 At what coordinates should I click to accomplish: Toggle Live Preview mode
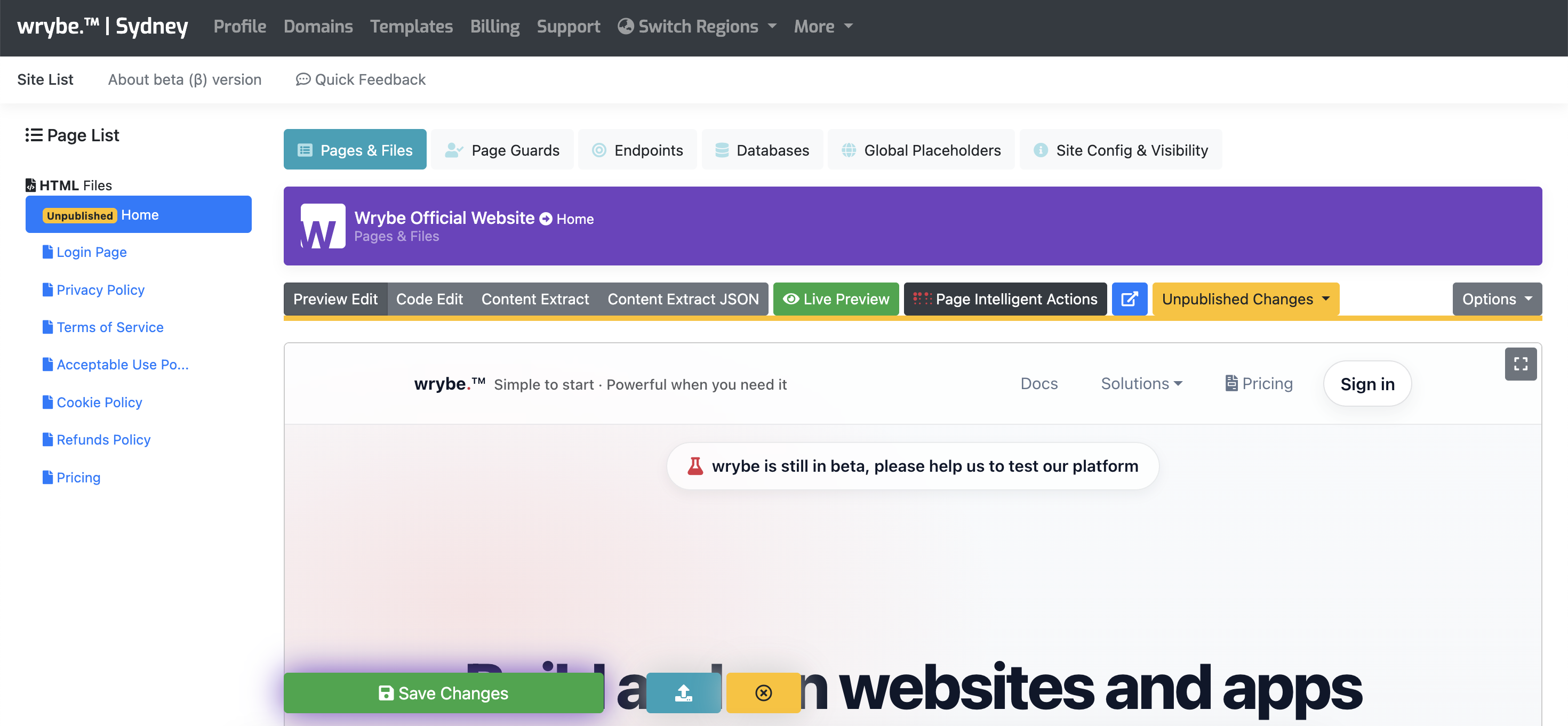(x=836, y=299)
